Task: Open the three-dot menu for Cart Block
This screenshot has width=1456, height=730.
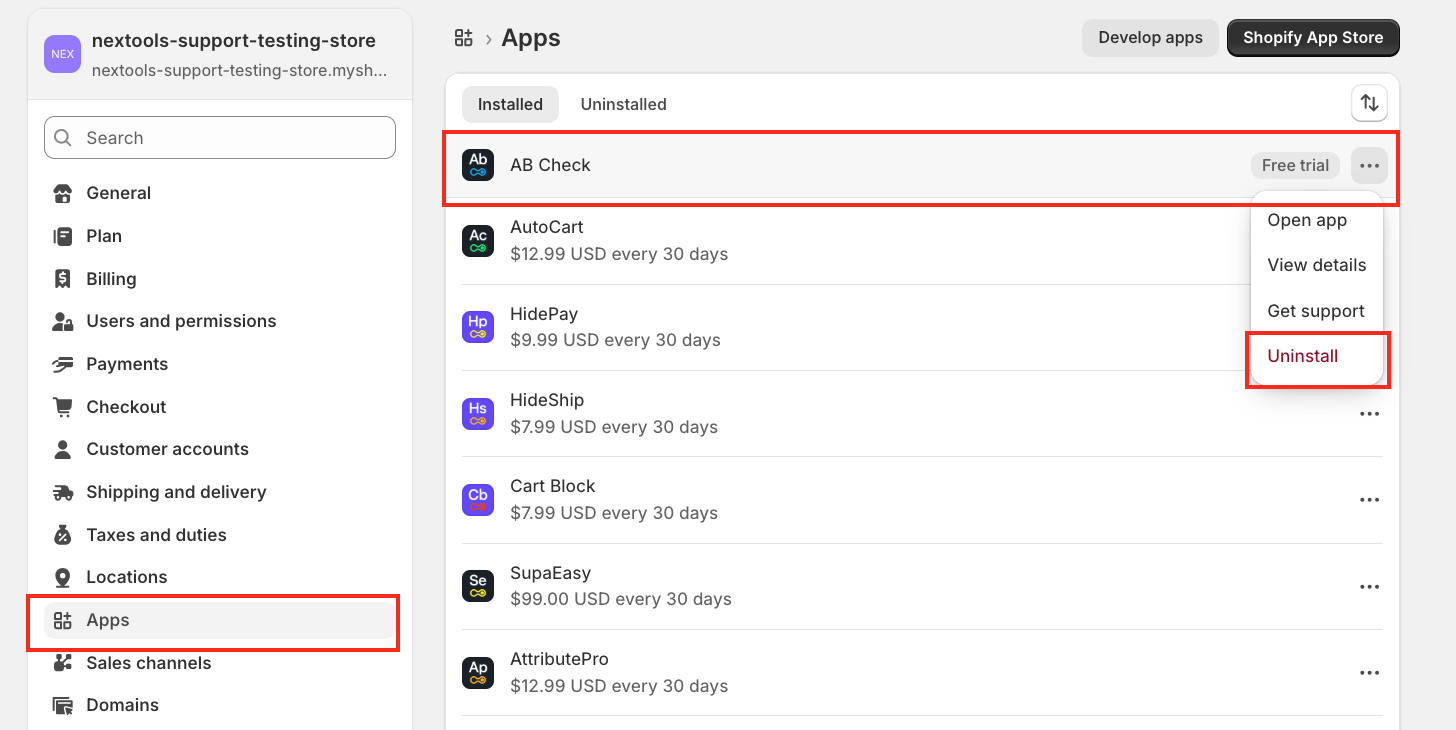Action: 1369,500
